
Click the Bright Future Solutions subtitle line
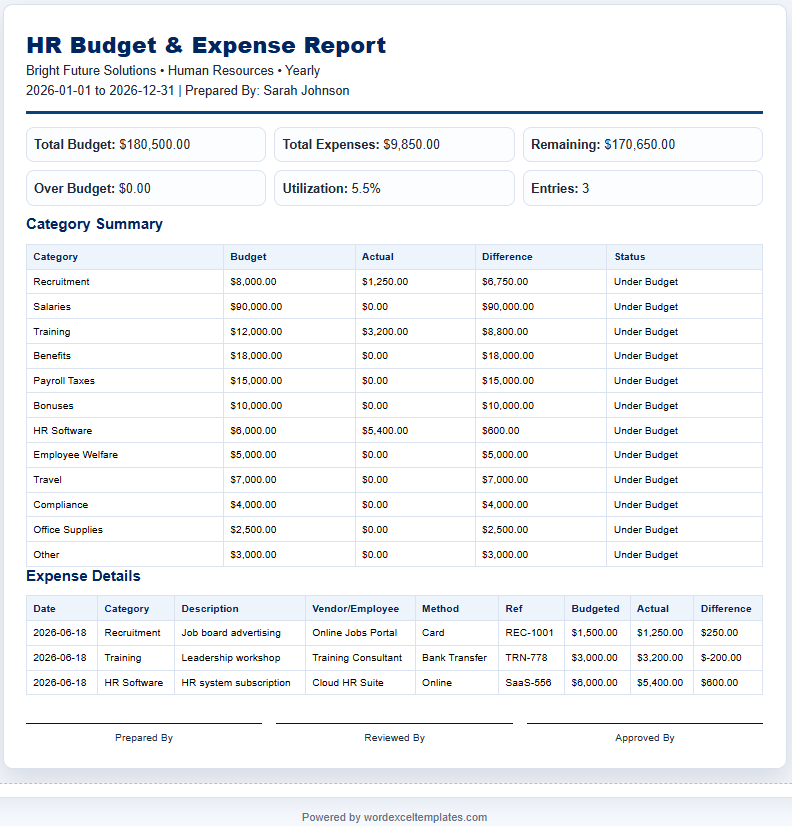coord(173,71)
